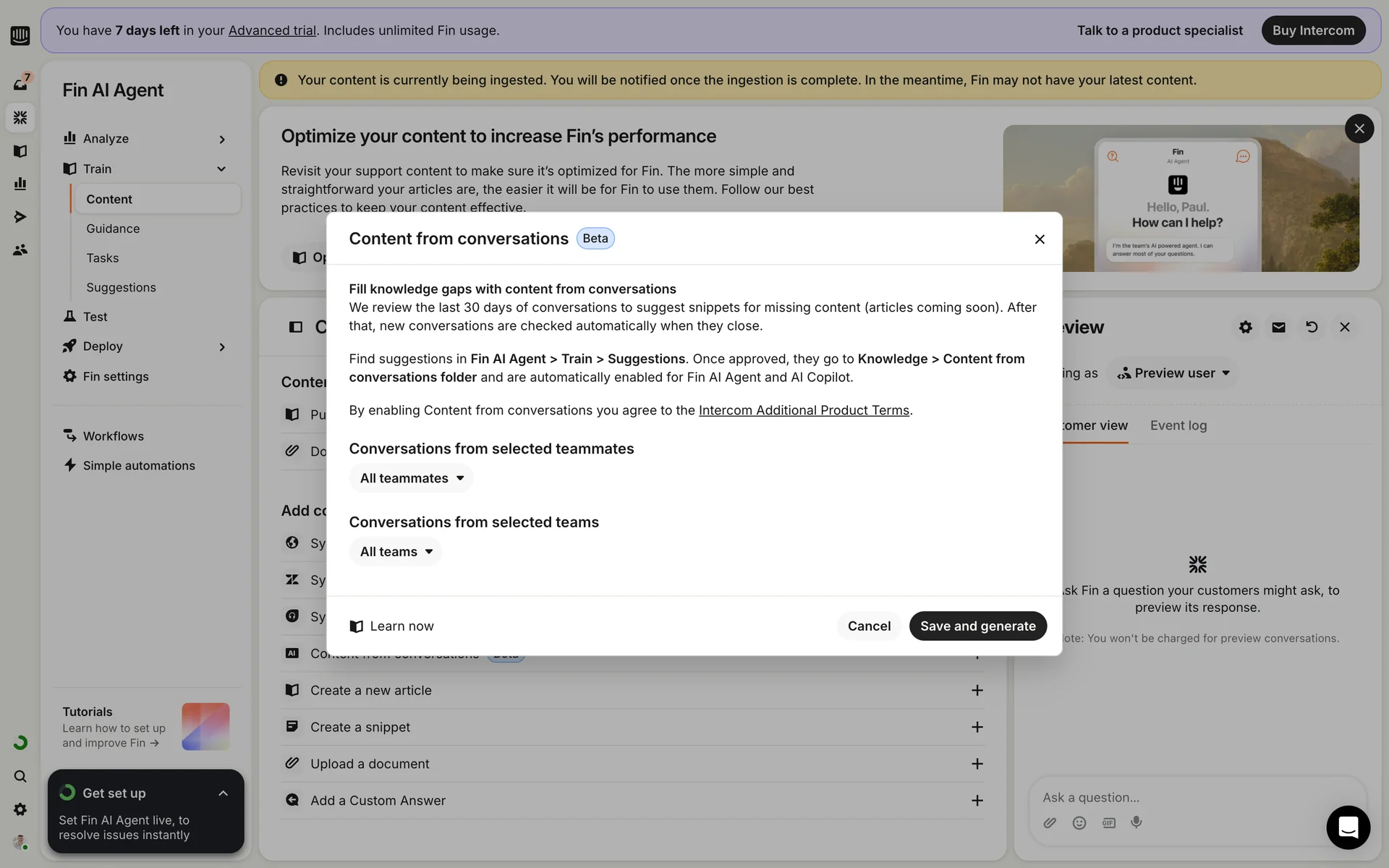1389x868 pixels.
Task: Click the Contacts people icon in rail
Action: pos(20,250)
